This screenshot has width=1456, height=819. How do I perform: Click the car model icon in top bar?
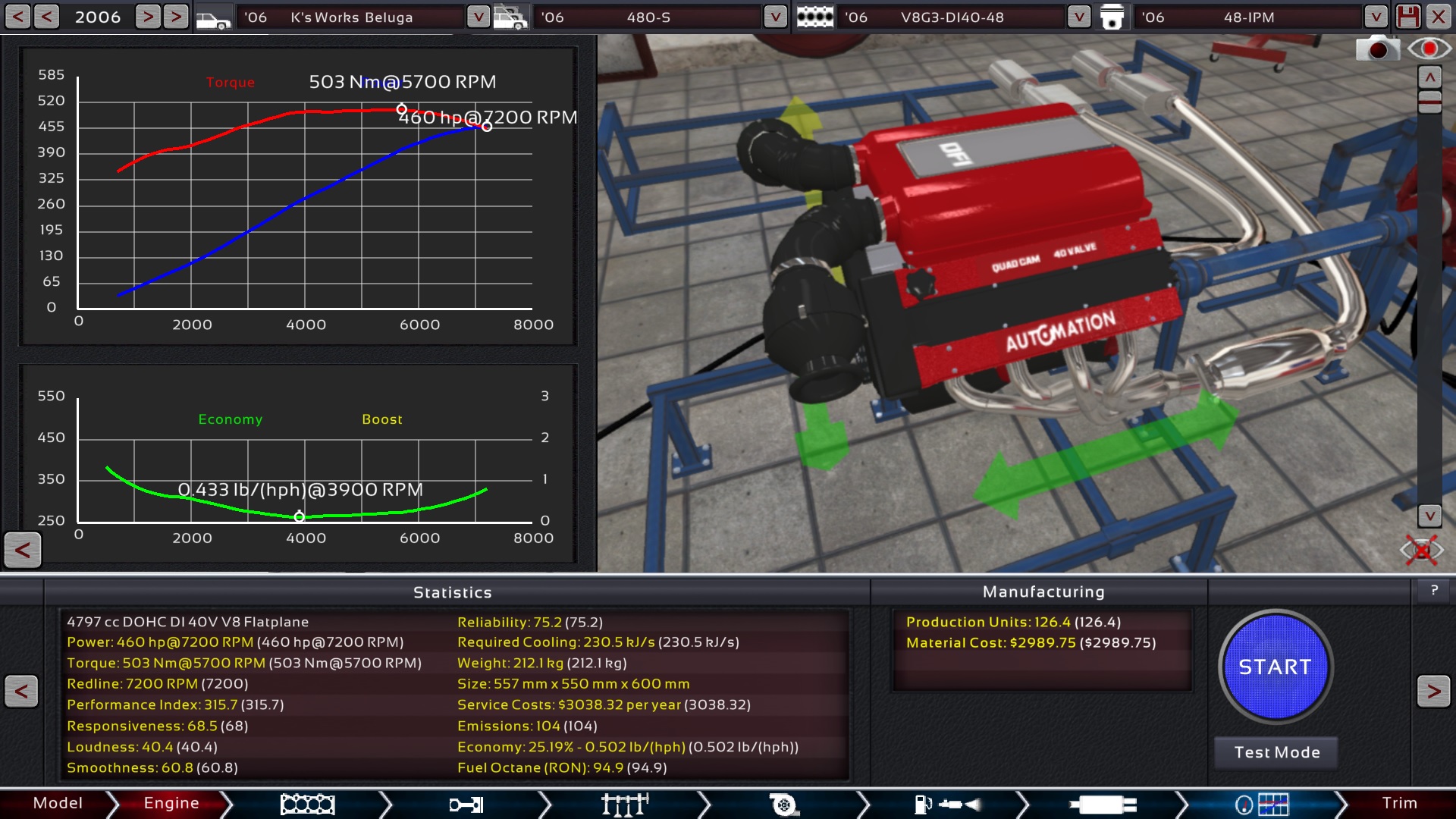(213, 17)
